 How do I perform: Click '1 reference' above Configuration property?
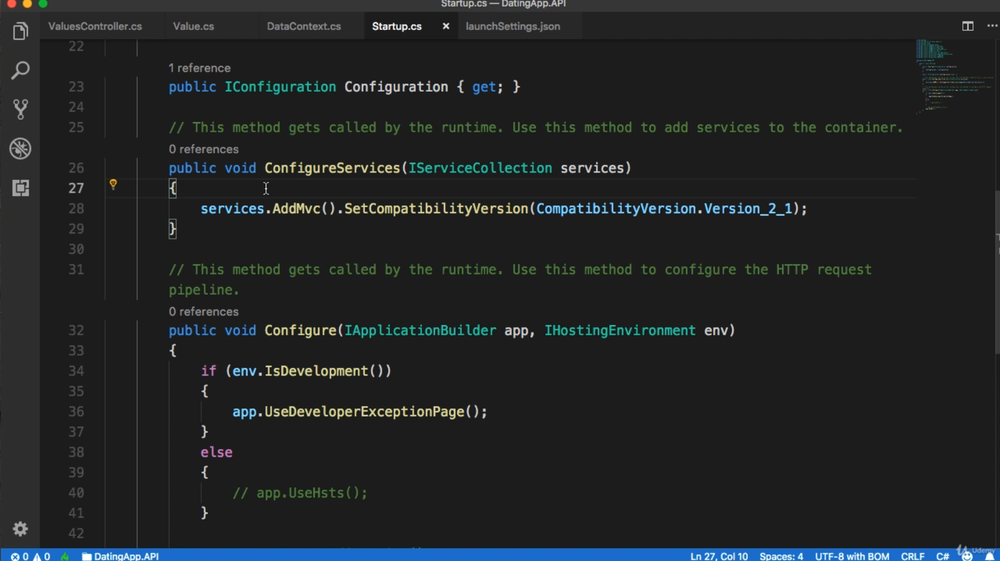click(199, 68)
